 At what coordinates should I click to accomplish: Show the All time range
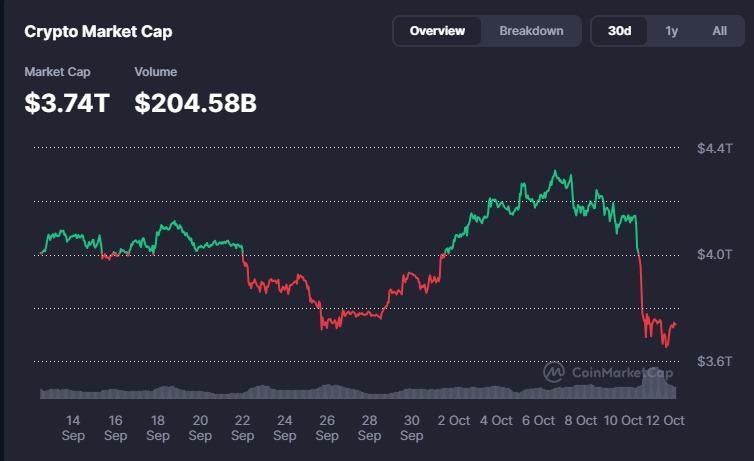[719, 31]
